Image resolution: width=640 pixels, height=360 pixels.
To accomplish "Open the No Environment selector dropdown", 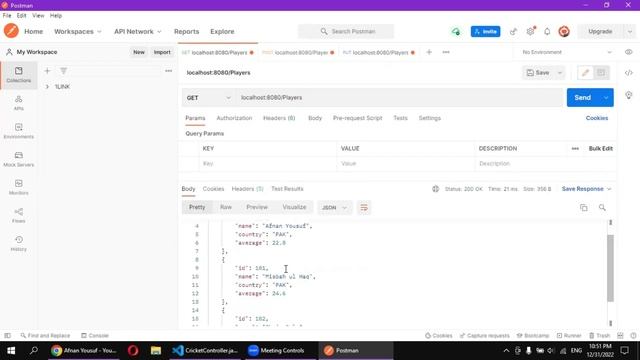I will coord(567,52).
